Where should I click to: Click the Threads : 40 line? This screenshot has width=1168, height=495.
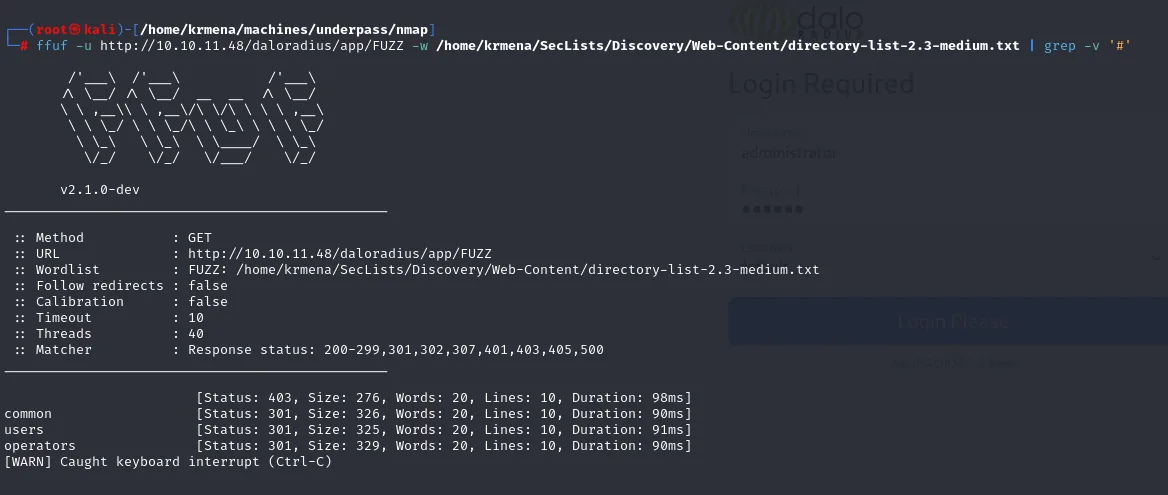click(109, 333)
